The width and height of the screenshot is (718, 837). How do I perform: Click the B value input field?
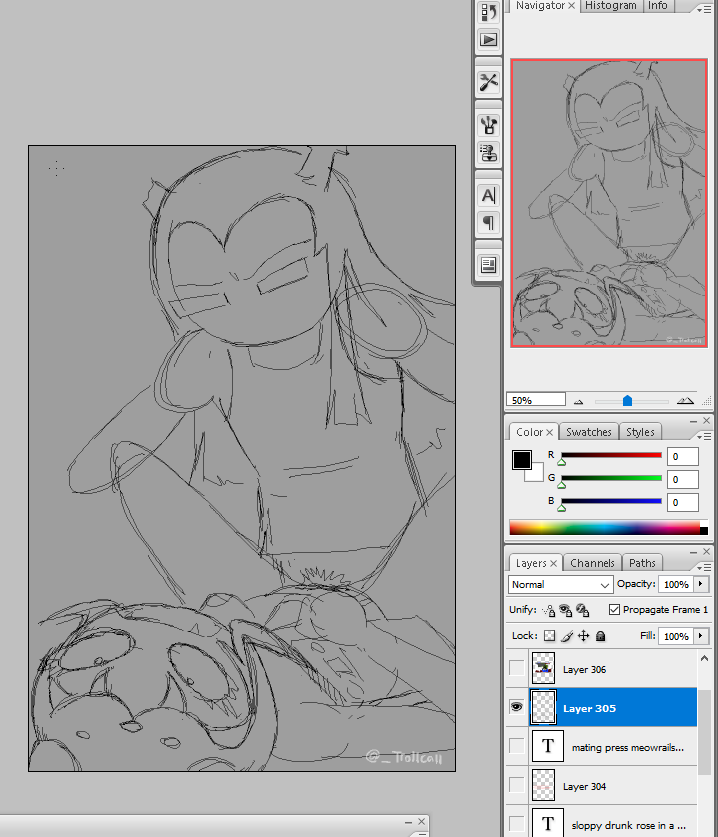coord(683,502)
